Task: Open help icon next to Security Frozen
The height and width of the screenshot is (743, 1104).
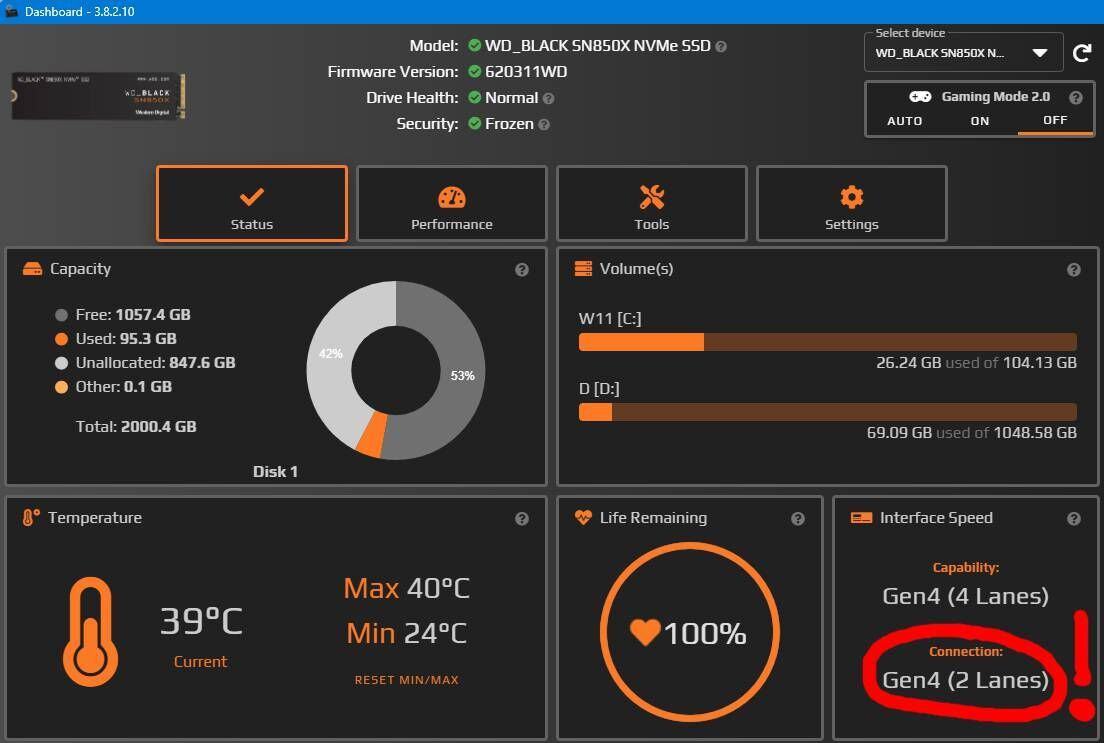Action: pos(544,125)
